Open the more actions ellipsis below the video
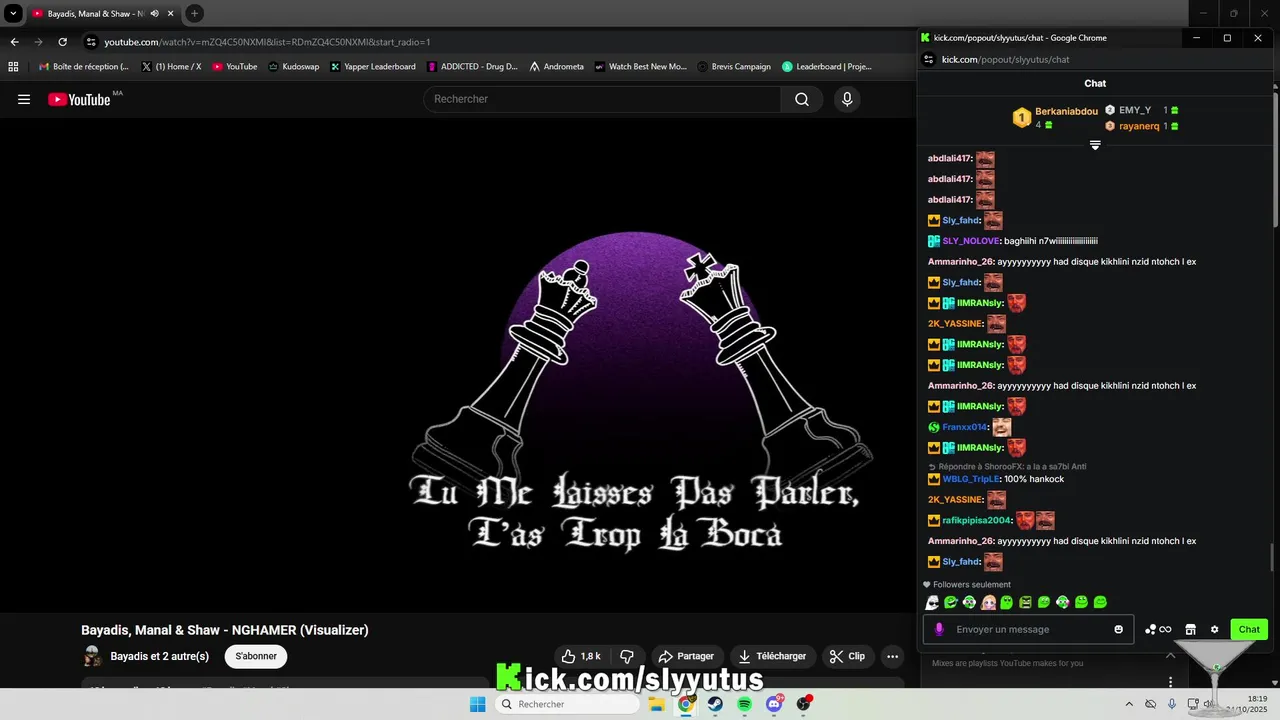The image size is (1280, 720). coord(892,656)
